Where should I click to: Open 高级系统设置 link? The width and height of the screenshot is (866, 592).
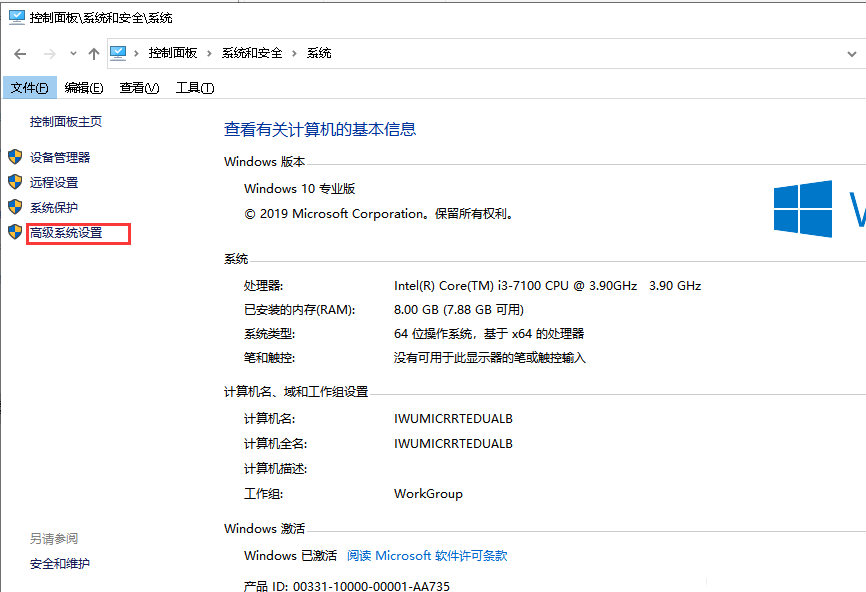pyautogui.click(x=66, y=233)
